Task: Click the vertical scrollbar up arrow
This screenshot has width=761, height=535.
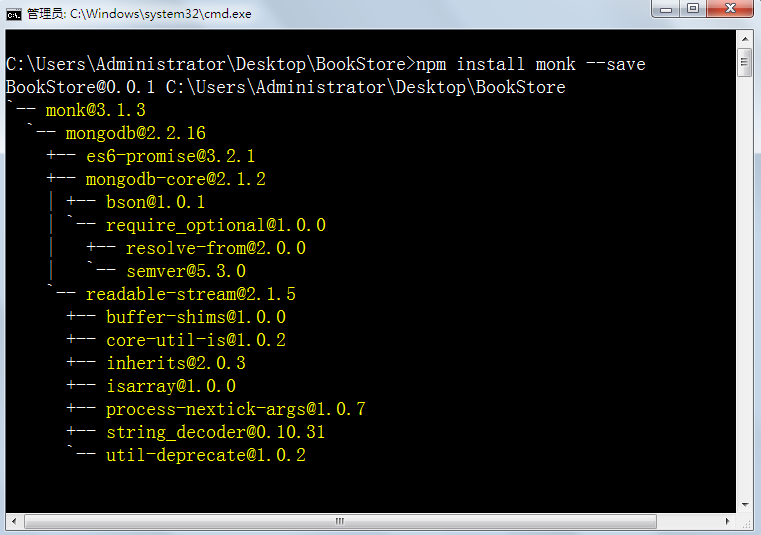Action: [745, 38]
